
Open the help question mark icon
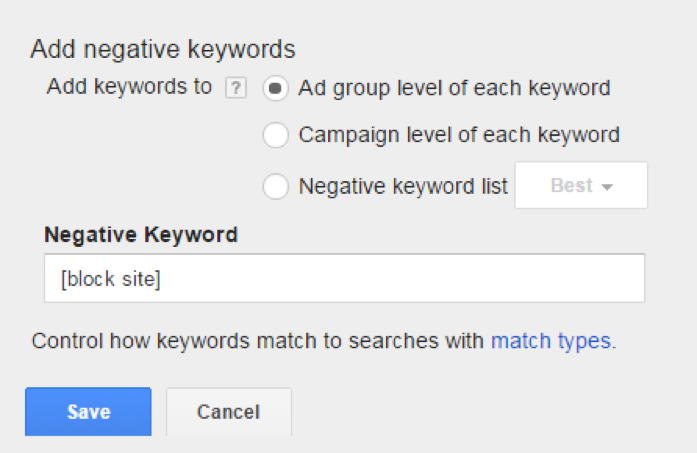(236, 88)
